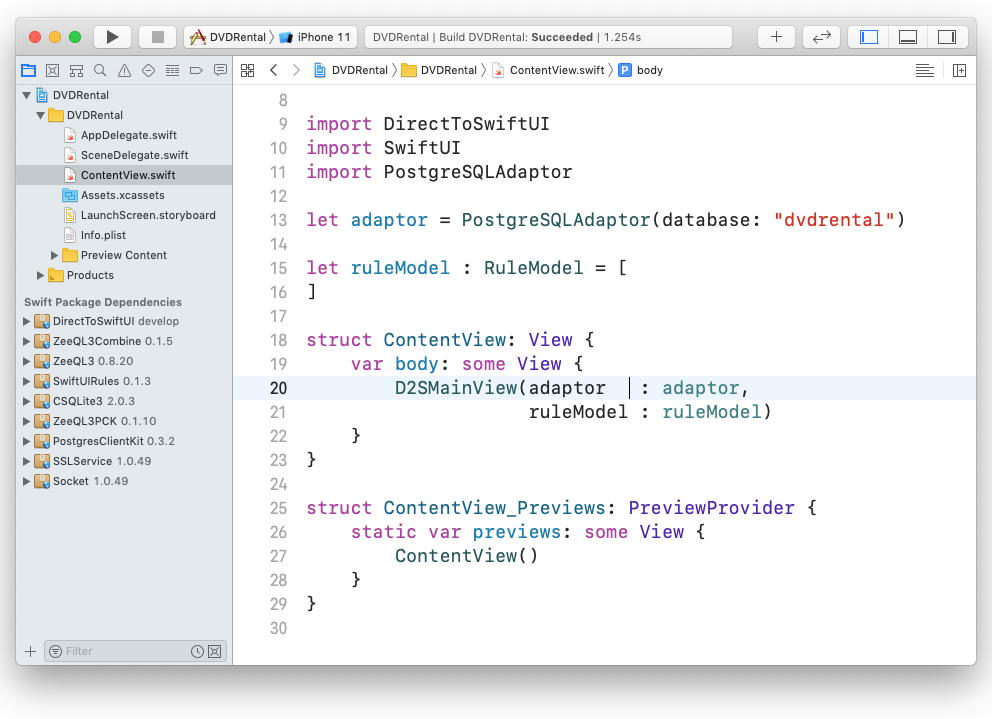
Task: Open LaunchScreen.storyboard file
Action: pyautogui.click(x=124, y=215)
